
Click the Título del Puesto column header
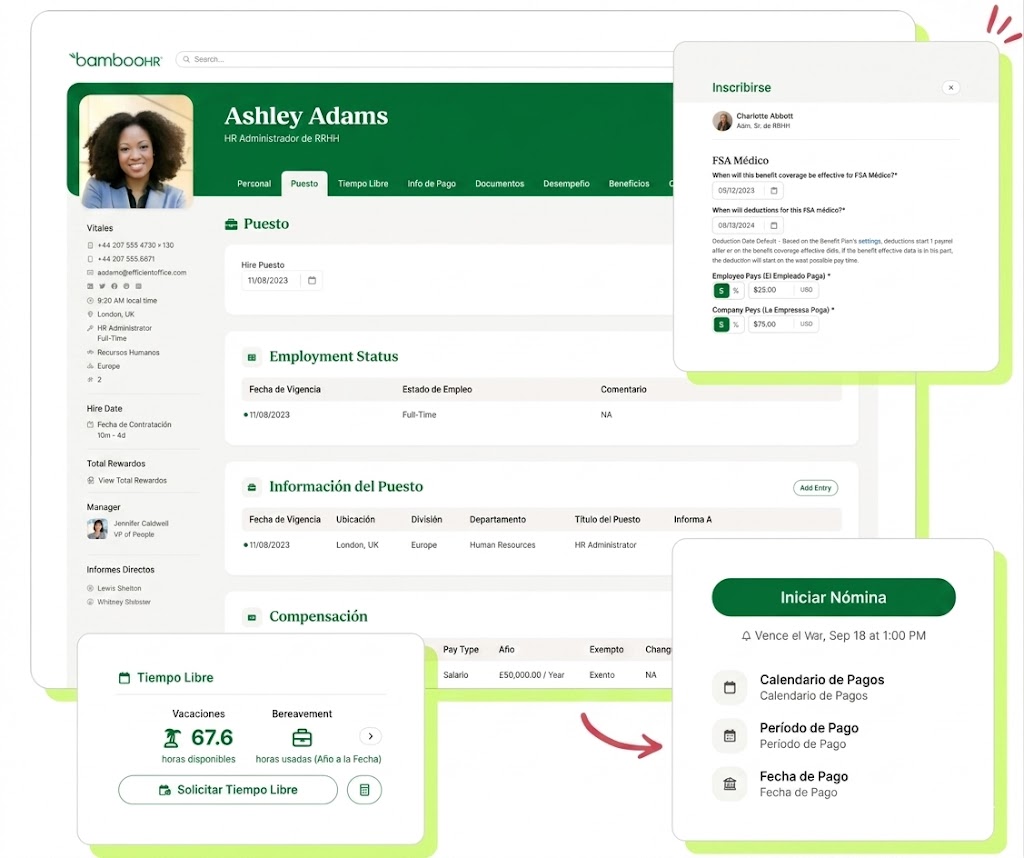point(607,519)
